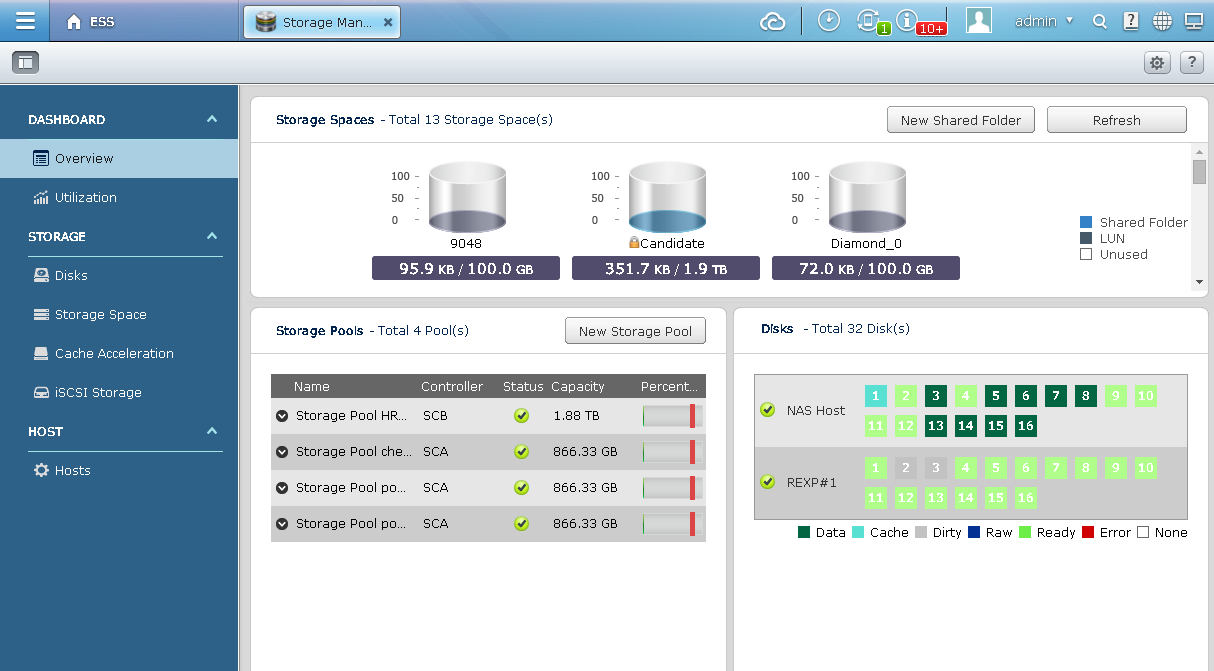Collapse the sidebar with the panel toggle
This screenshot has height=671, width=1214.
coord(25,62)
